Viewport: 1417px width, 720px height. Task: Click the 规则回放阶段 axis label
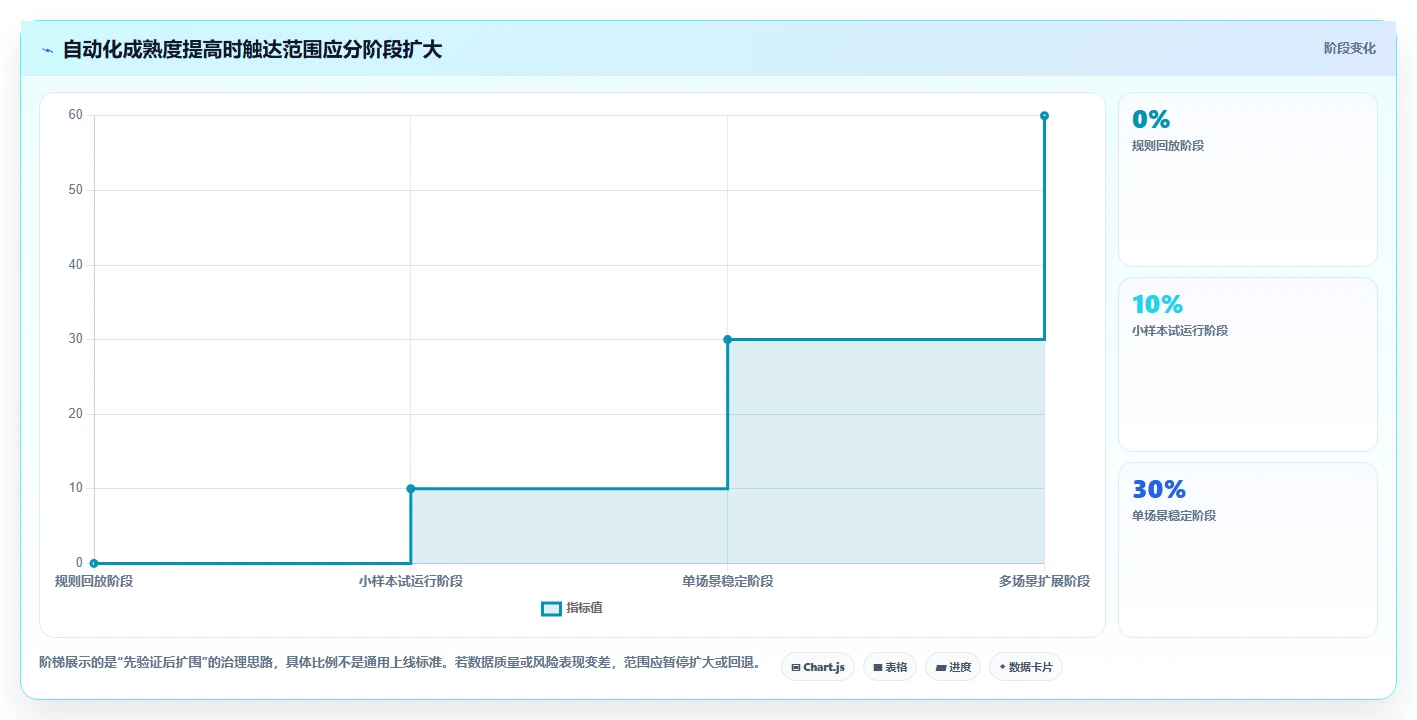point(94,581)
